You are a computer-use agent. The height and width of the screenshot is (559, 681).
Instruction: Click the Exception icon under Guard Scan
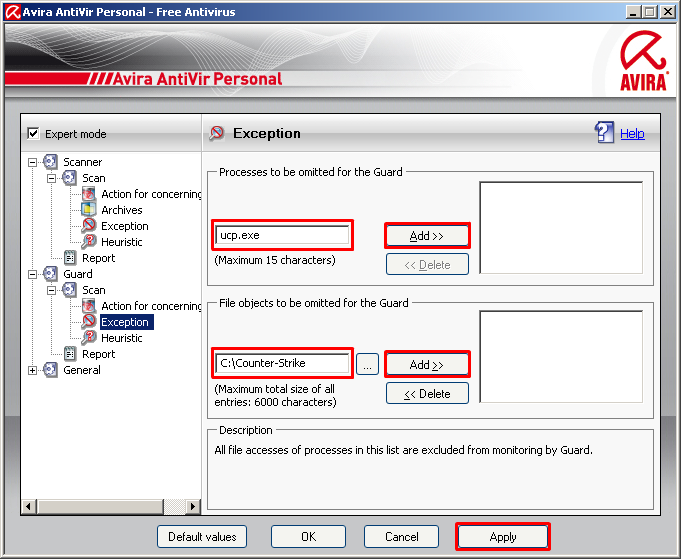point(89,321)
